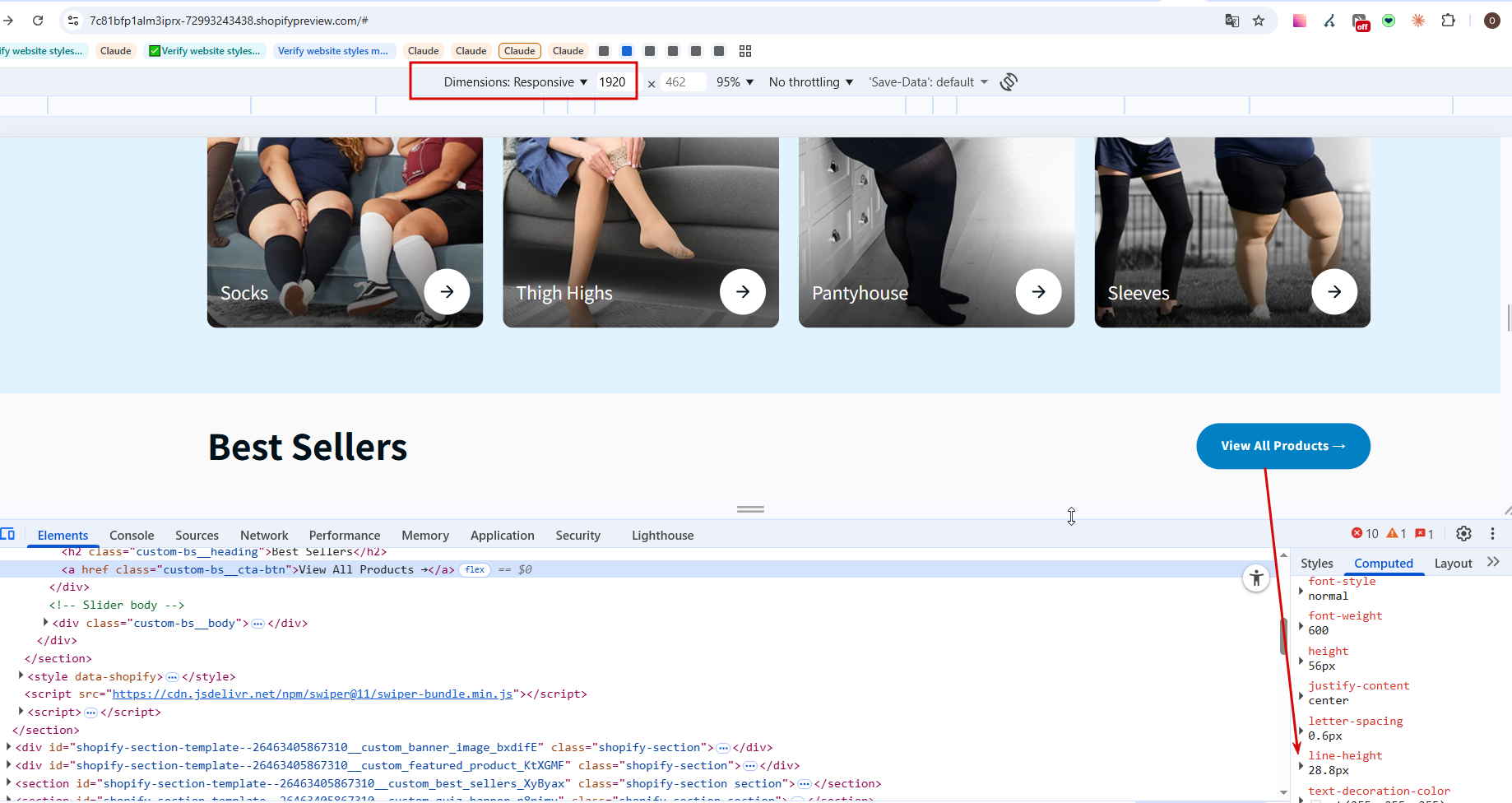Click the Pantyhouse card arrow button
The width and height of the screenshot is (1512, 803).
(x=1039, y=291)
